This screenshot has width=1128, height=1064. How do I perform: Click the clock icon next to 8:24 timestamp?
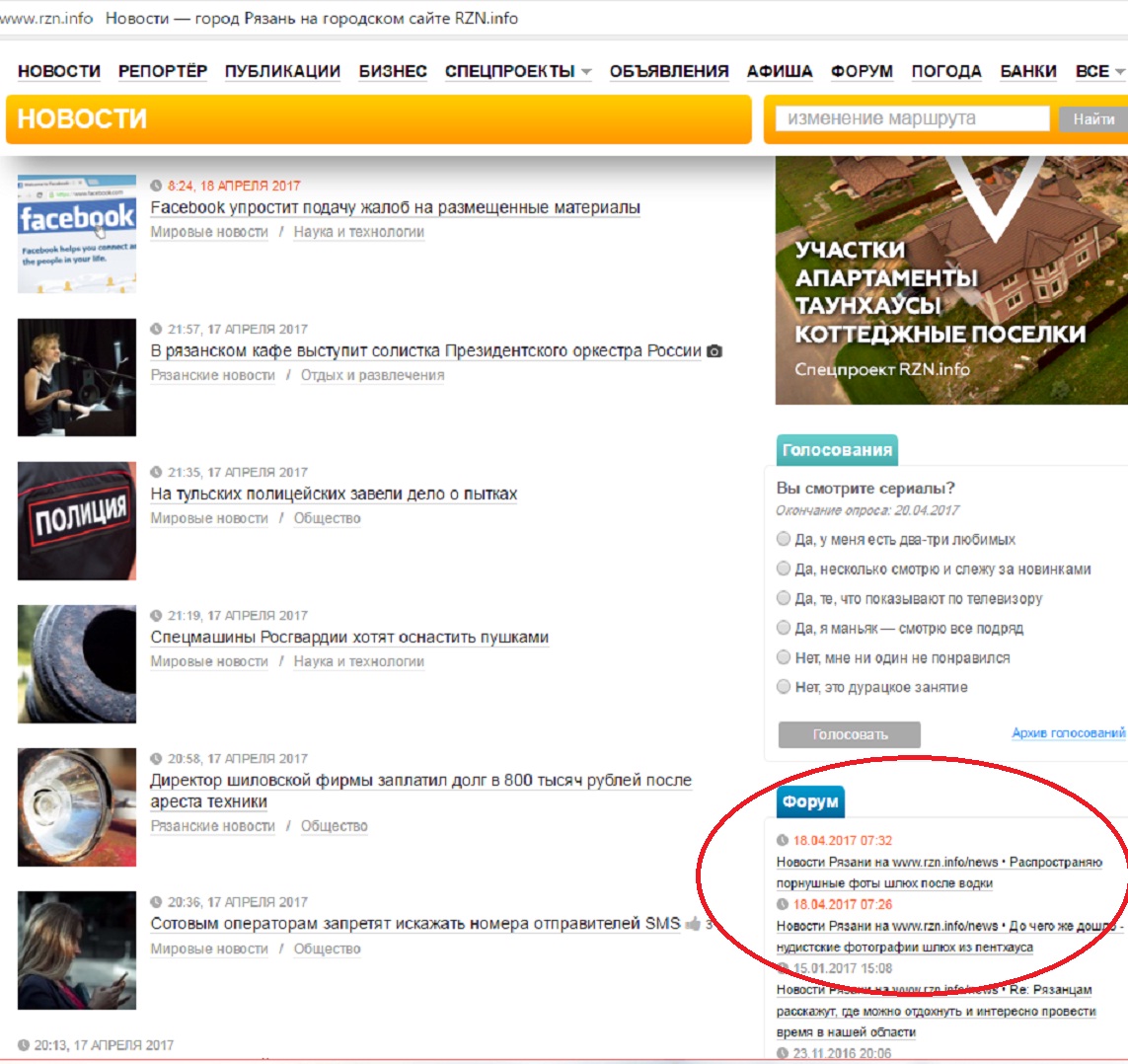pyautogui.click(x=156, y=186)
